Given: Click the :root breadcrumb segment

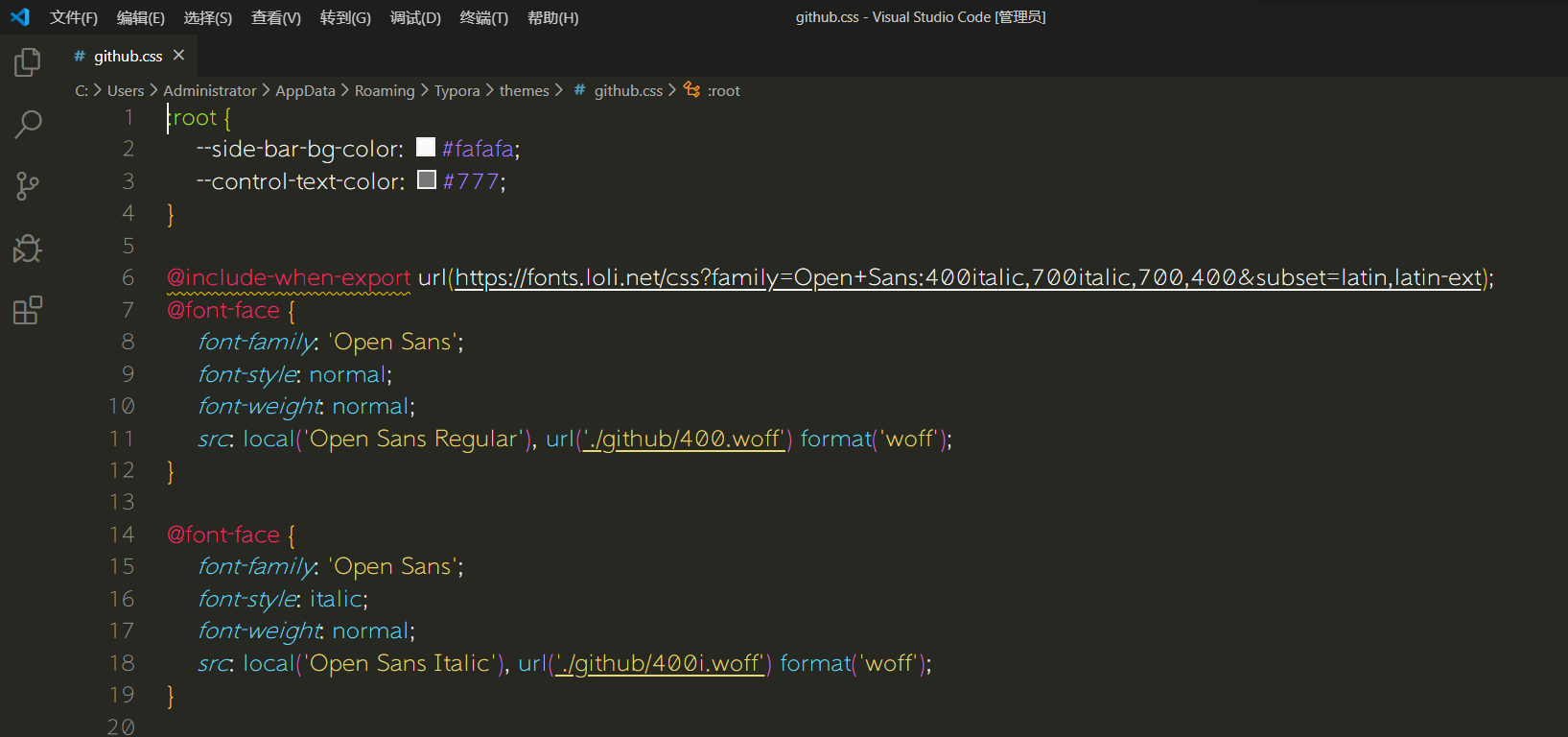Looking at the screenshot, I should coord(723,90).
